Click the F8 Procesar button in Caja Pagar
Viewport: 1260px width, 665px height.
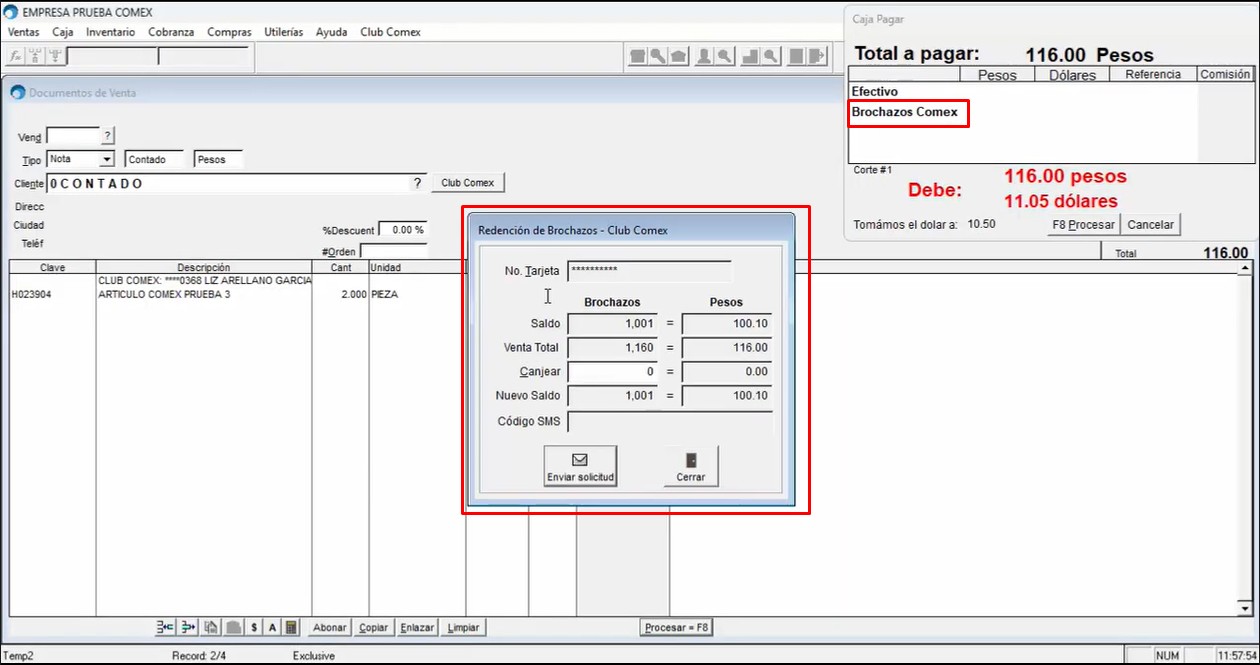1083,224
